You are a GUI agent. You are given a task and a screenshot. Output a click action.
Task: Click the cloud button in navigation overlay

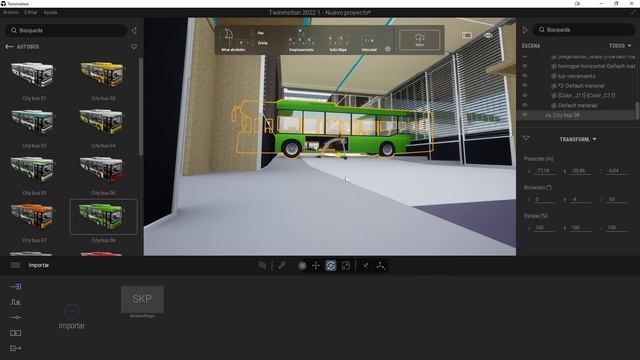(420, 40)
